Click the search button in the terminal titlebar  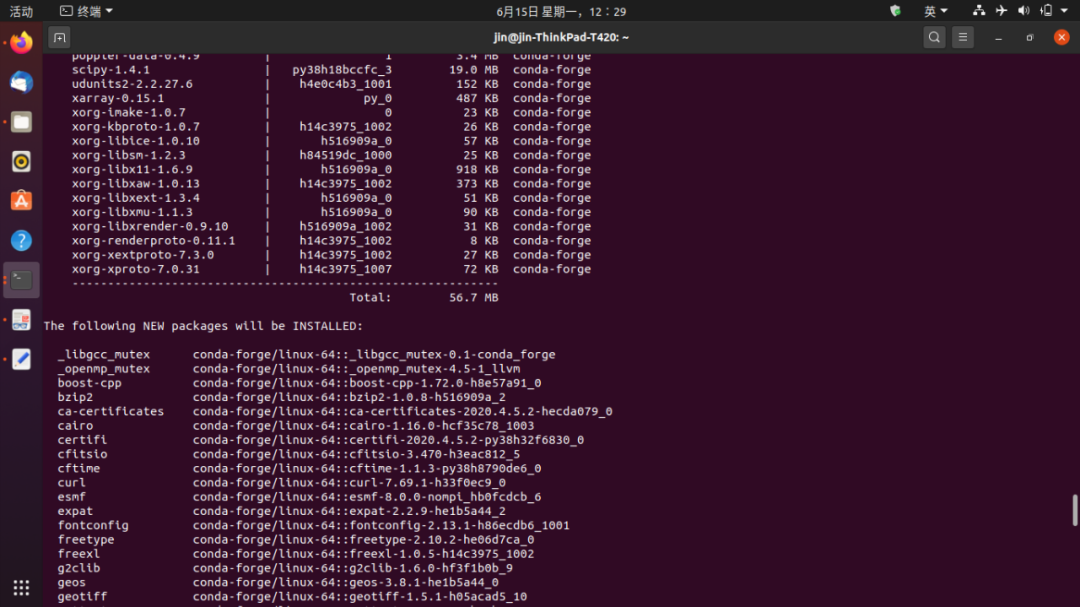pos(933,36)
